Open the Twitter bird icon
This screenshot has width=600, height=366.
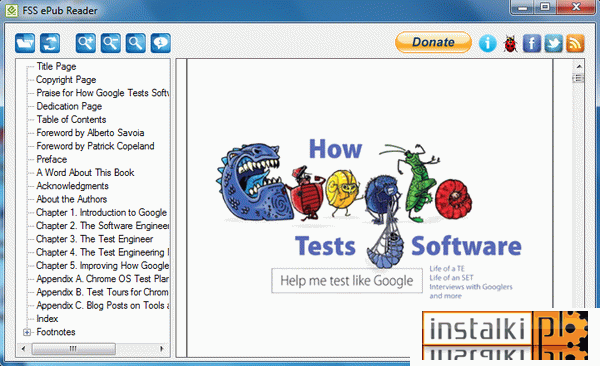tap(553, 43)
